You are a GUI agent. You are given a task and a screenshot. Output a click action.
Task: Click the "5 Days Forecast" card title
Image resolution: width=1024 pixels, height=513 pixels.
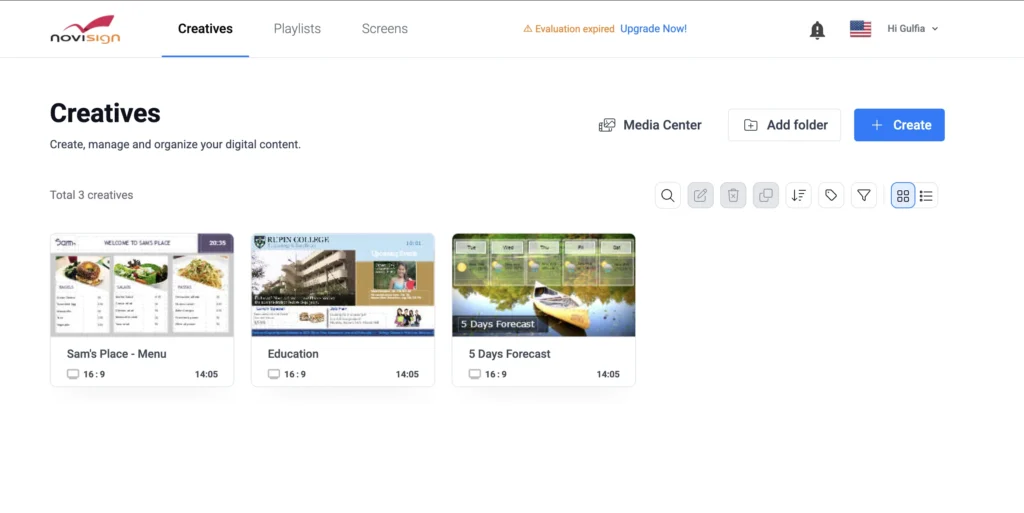[509, 354]
